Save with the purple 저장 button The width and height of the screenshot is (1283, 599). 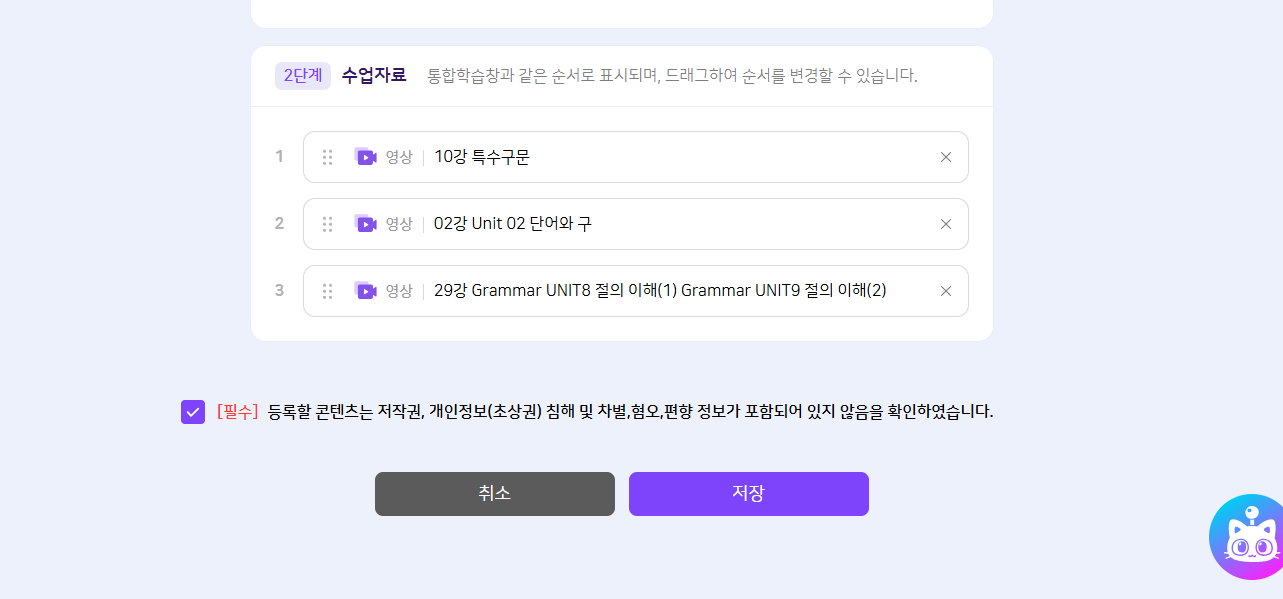coord(748,494)
